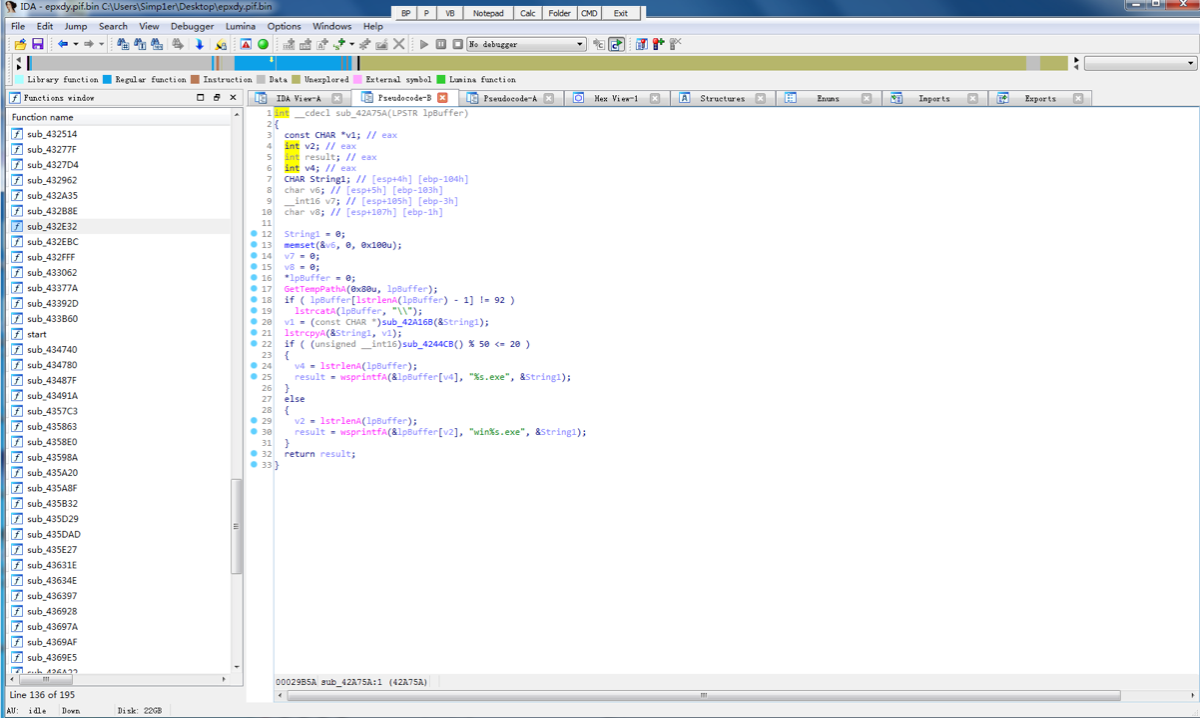This screenshot has height=718, width=1200.
Task: Click sub_4244CB call in pseudocode
Action: [x=428, y=344]
